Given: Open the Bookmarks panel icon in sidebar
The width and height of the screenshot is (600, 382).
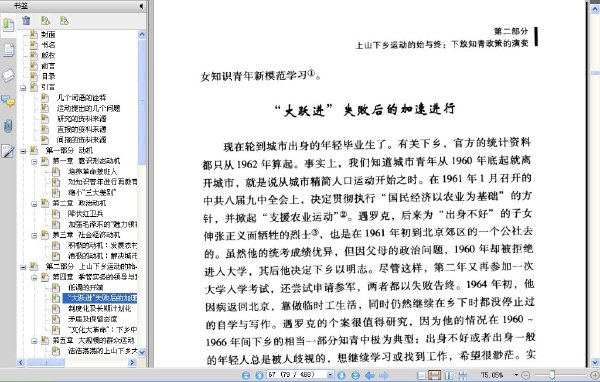Looking at the screenshot, I should tap(8, 24).
